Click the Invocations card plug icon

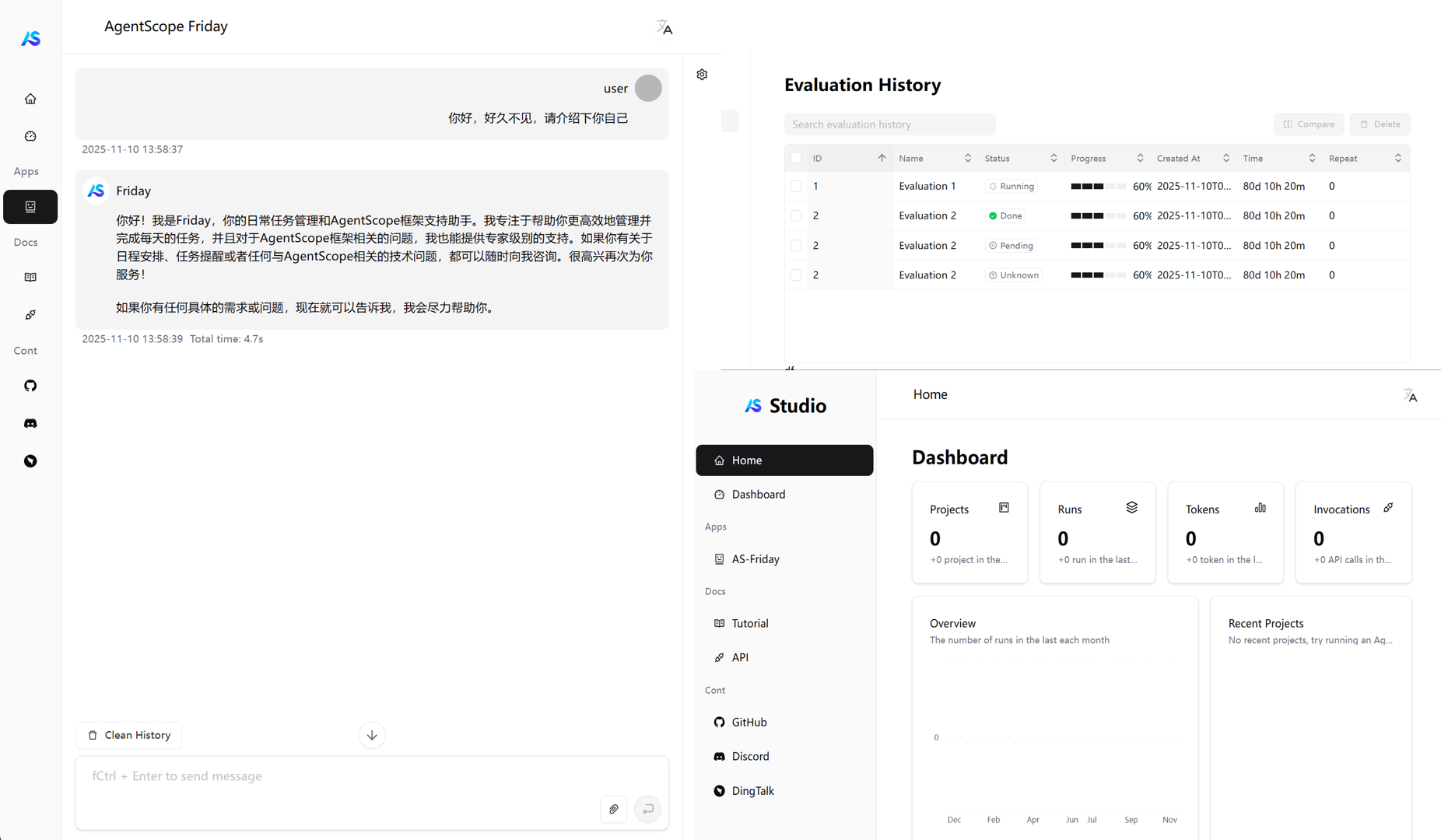pos(1388,508)
